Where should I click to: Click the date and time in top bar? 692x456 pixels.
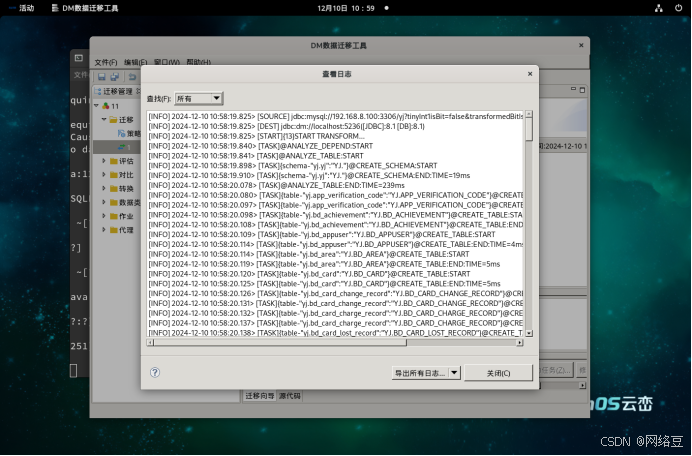(346, 8)
